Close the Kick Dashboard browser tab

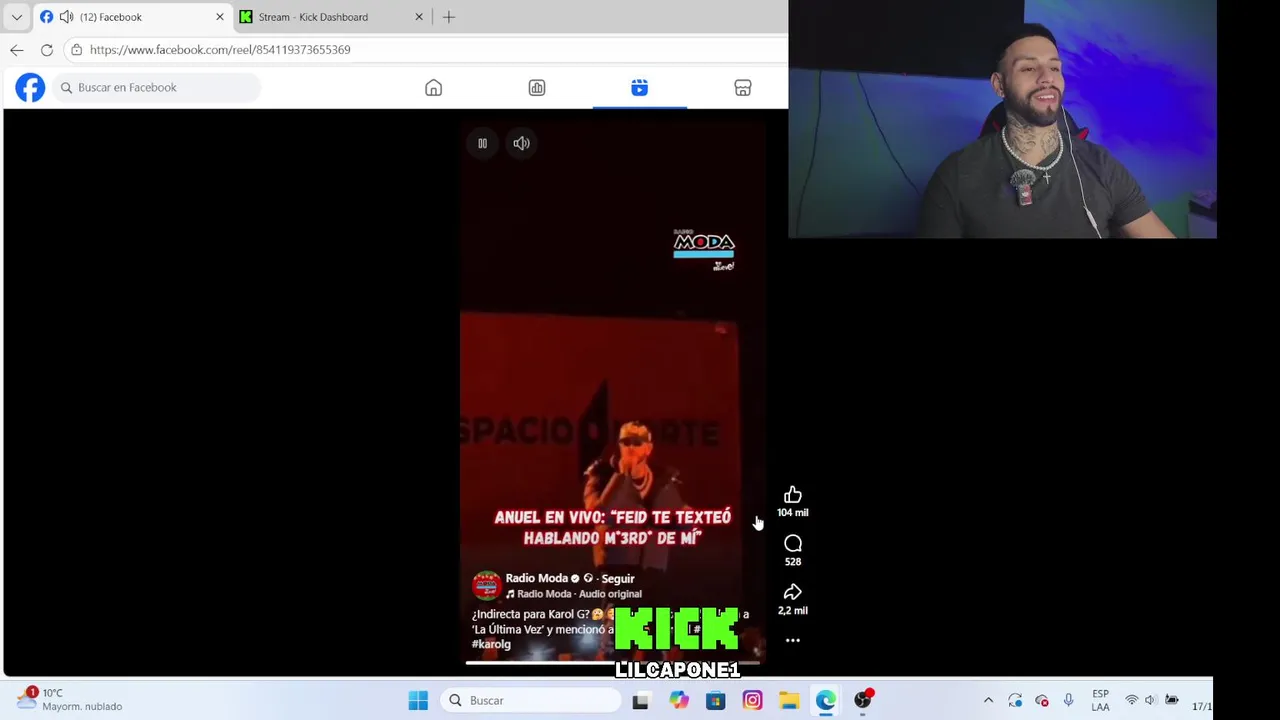coord(419,17)
